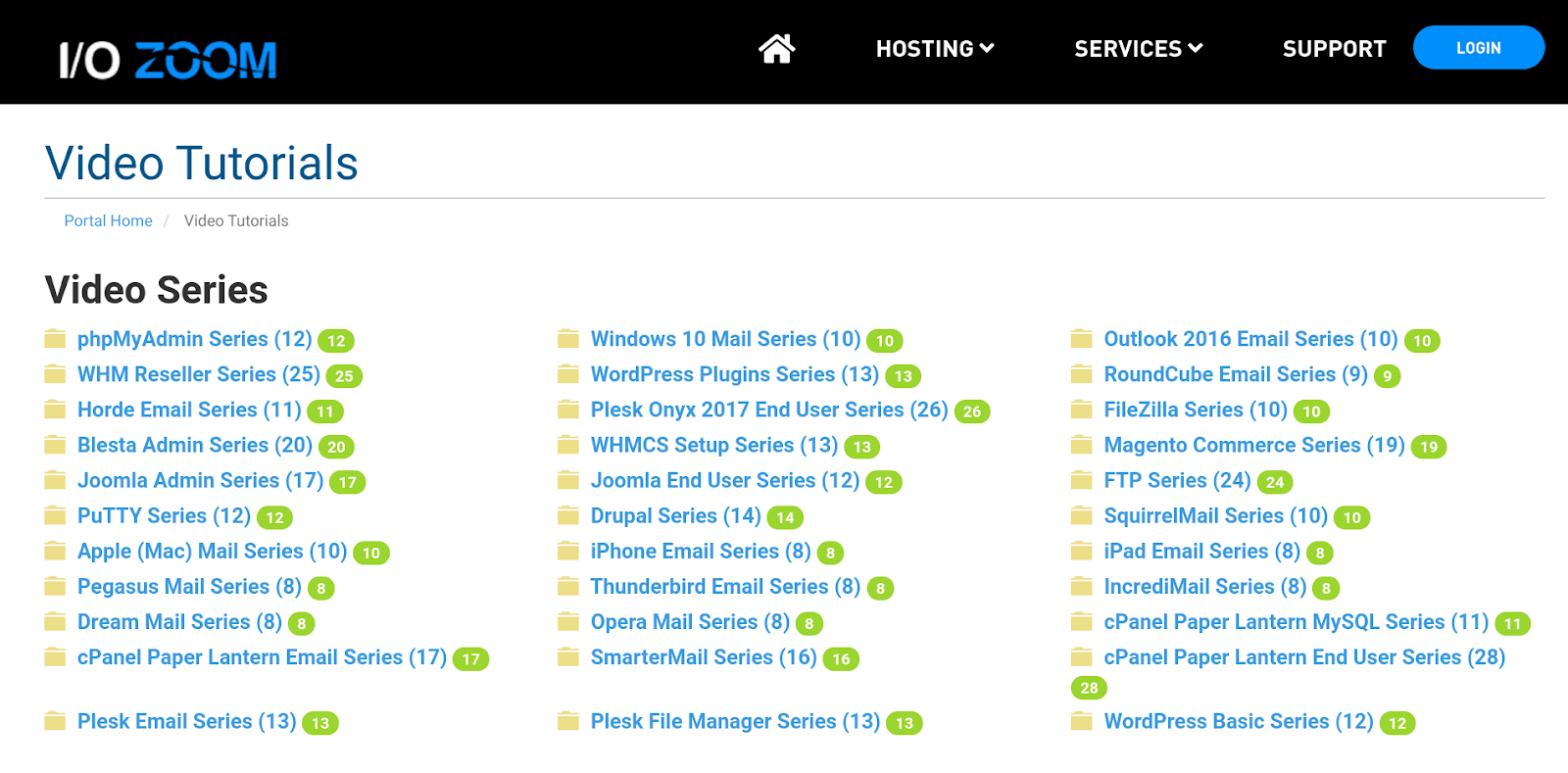Expand the HOSTING dropdown menu
The image size is (1568, 773).
point(935,48)
